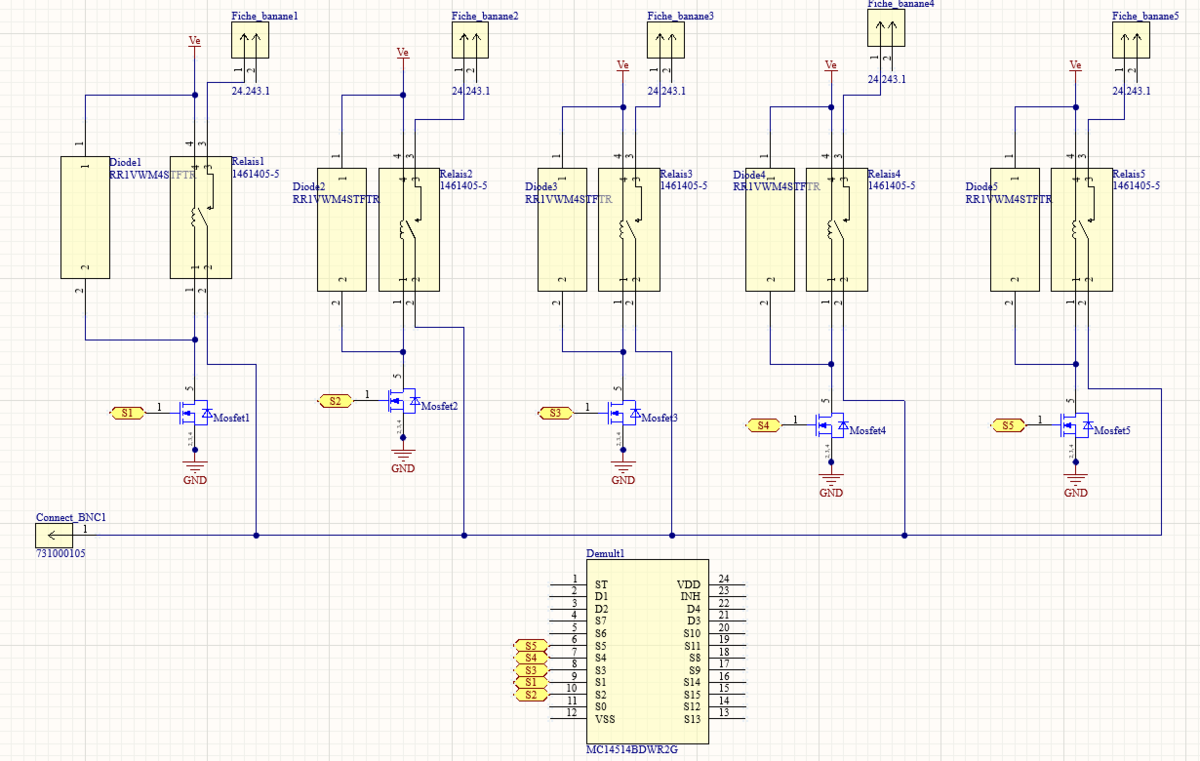Select the Mosfet1 transistor symbol
Screen dimensions: 1200x761
point(194,411)
